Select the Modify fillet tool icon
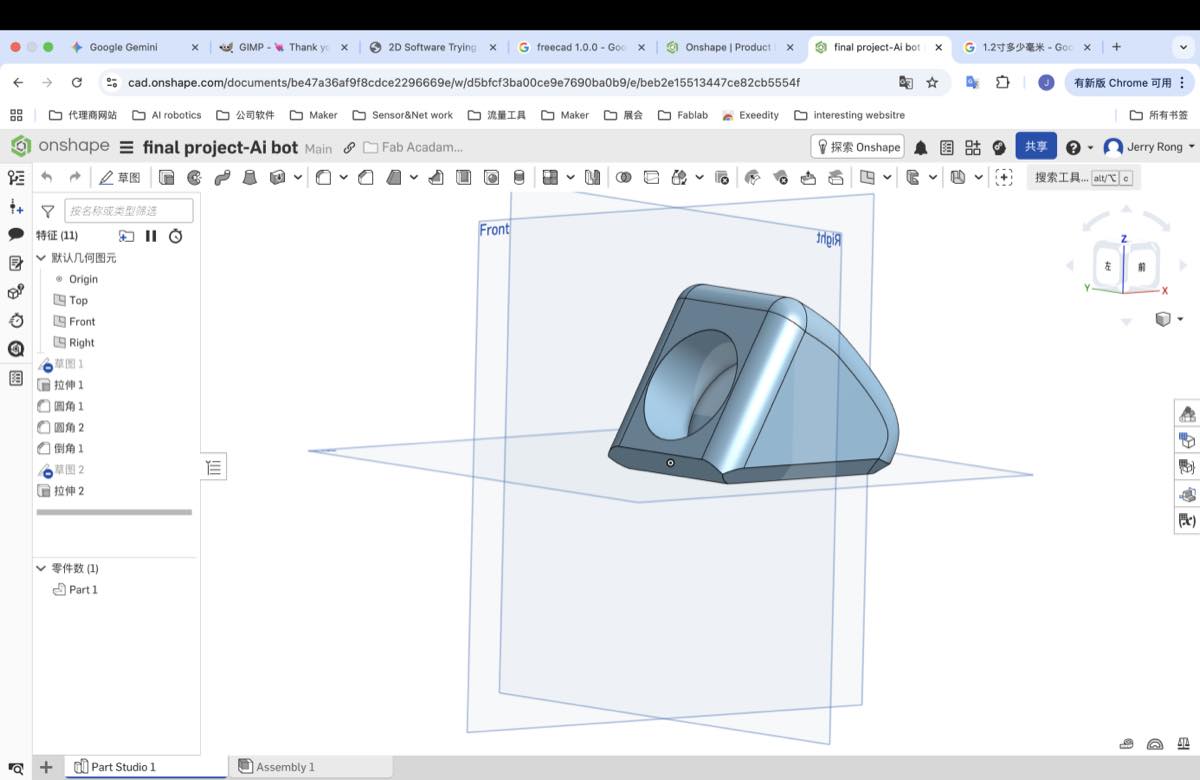1200x780 pixels. tap(752, 178)
